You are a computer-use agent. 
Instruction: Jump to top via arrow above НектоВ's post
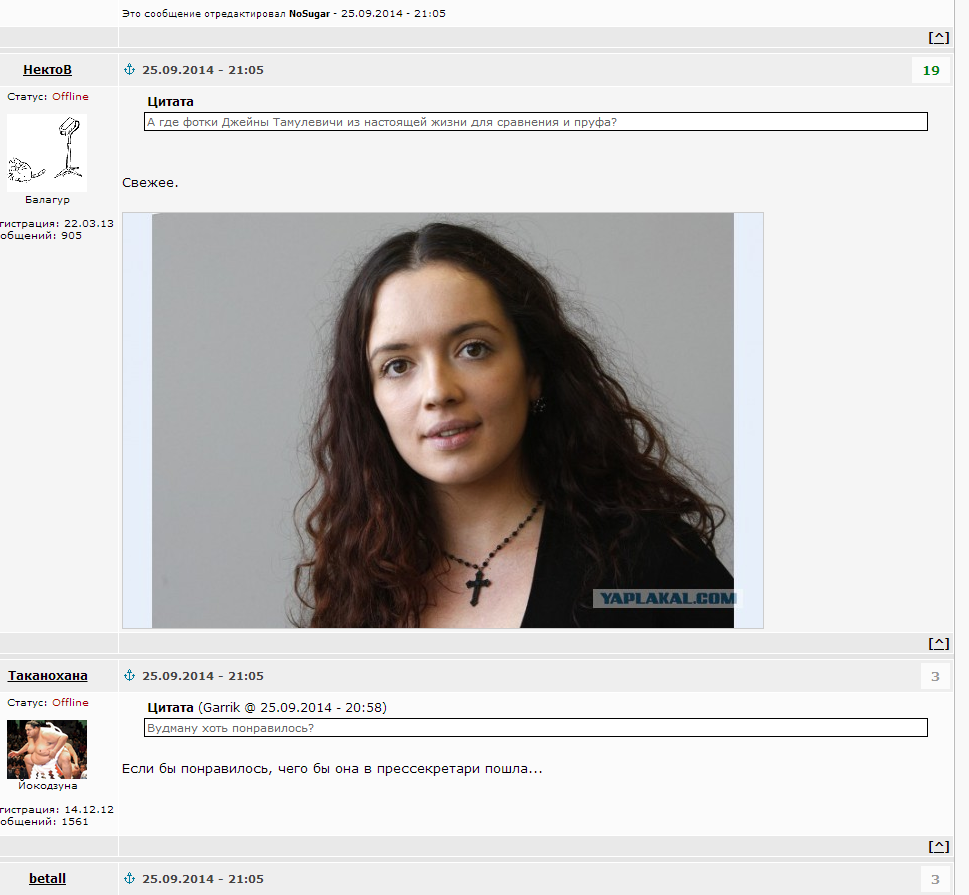(x=939, y=37)
